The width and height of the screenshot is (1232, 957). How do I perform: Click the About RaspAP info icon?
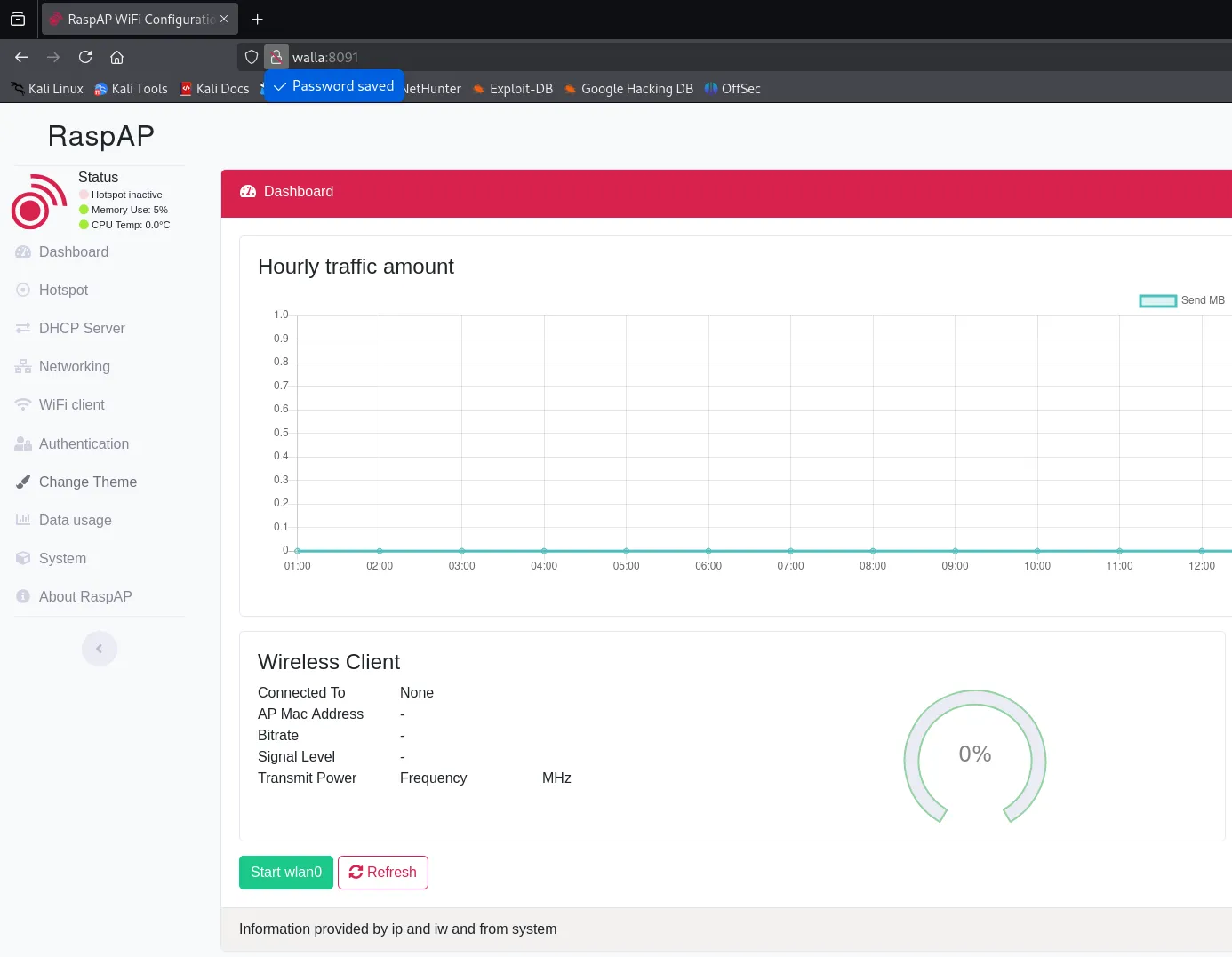[23, 596]
